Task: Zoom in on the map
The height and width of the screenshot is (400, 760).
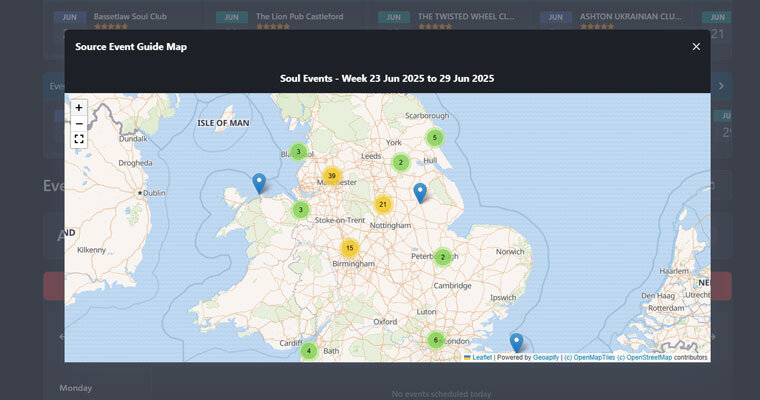Action: (x=79, y=108)
